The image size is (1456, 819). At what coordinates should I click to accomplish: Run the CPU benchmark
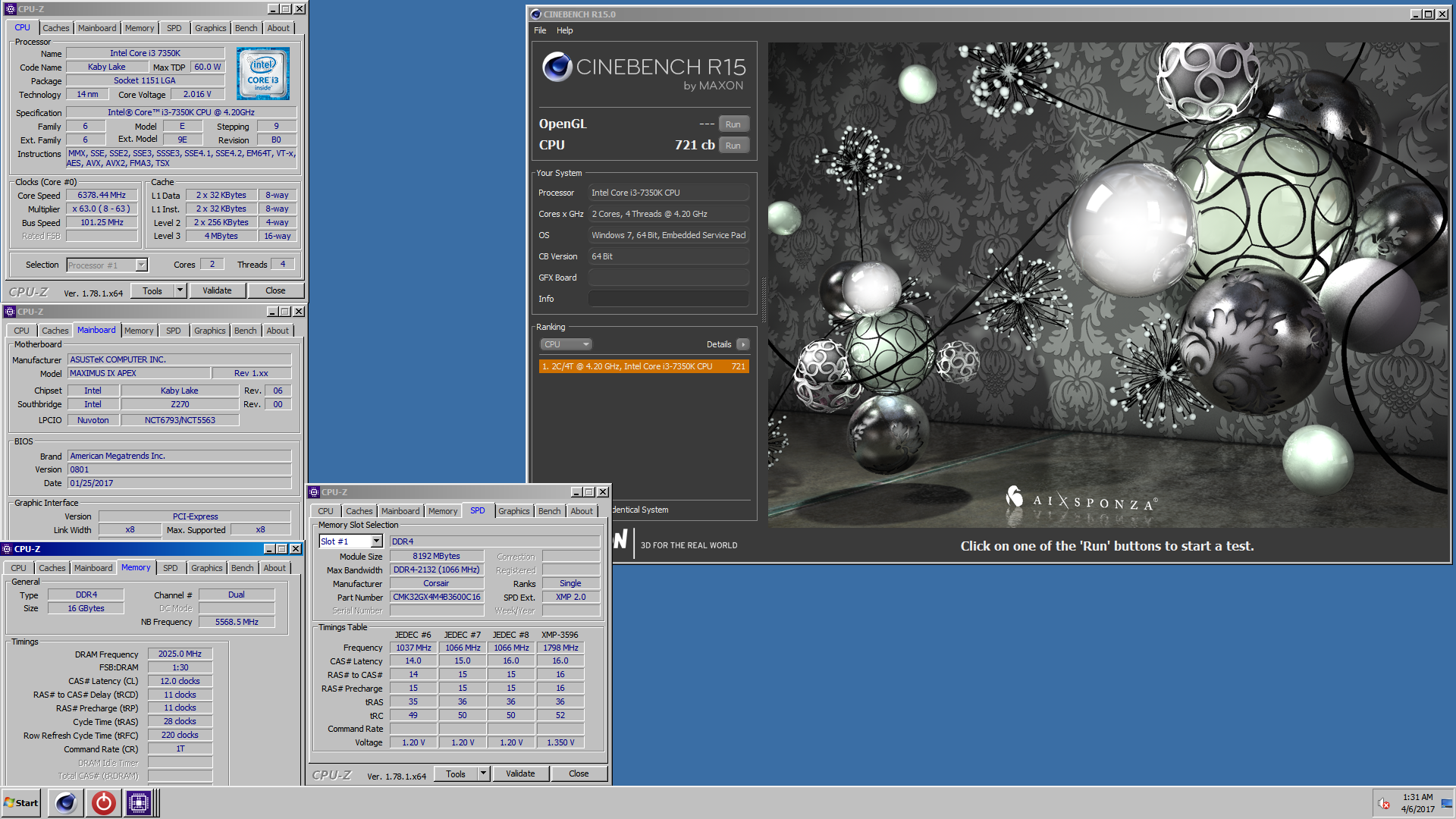[x=733, y=146]
